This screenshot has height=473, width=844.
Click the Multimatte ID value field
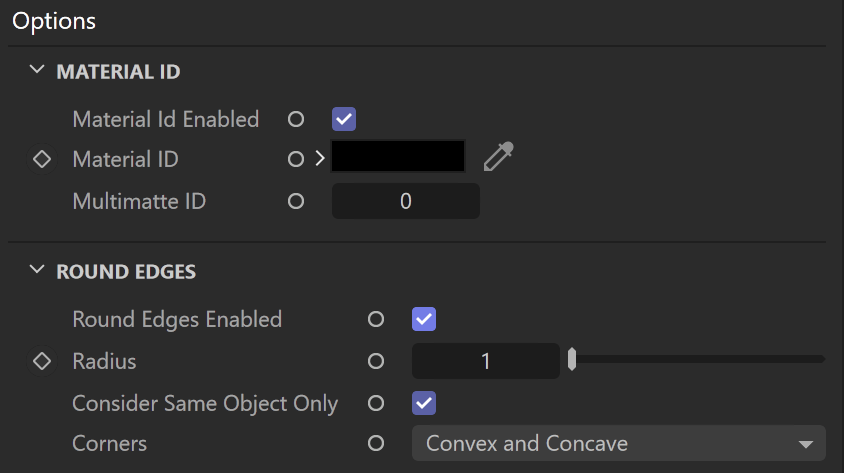(x=406, y=201)
